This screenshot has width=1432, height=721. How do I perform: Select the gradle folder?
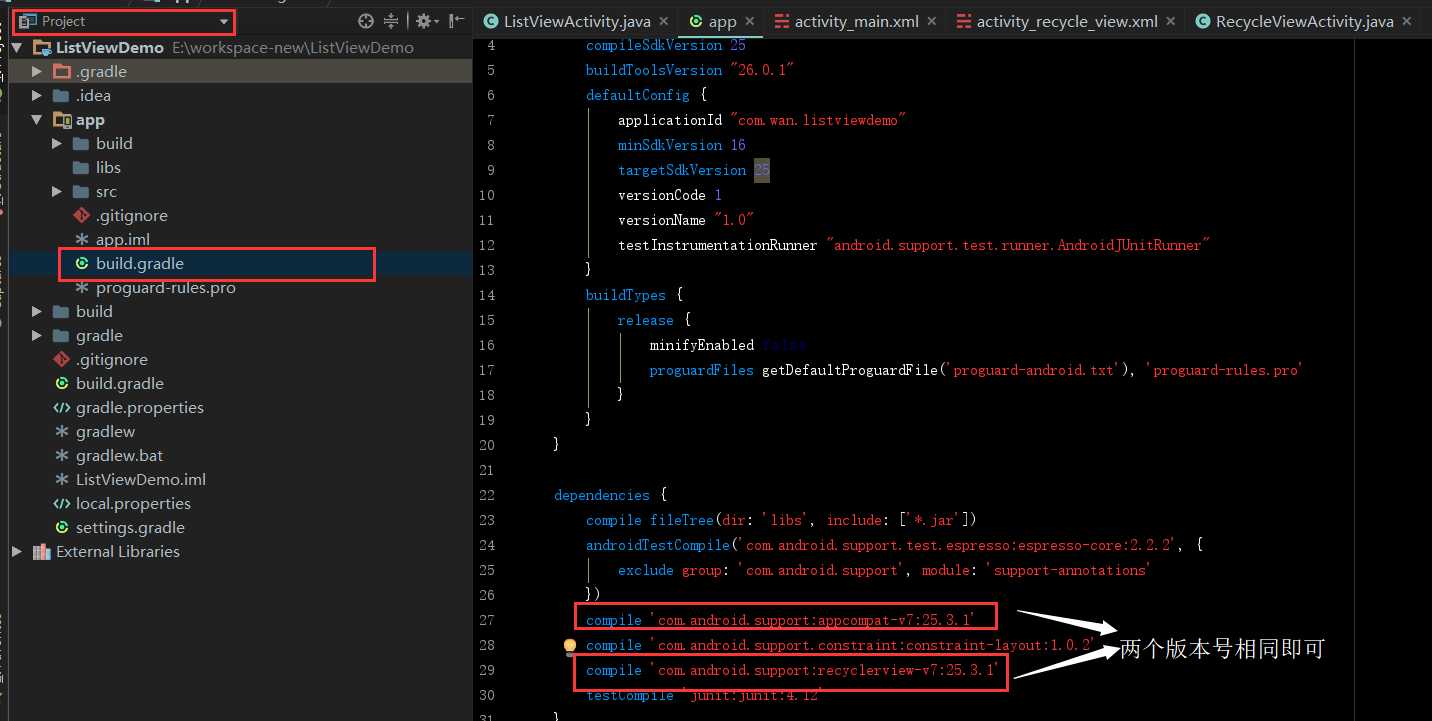click(x=99, y=336)
